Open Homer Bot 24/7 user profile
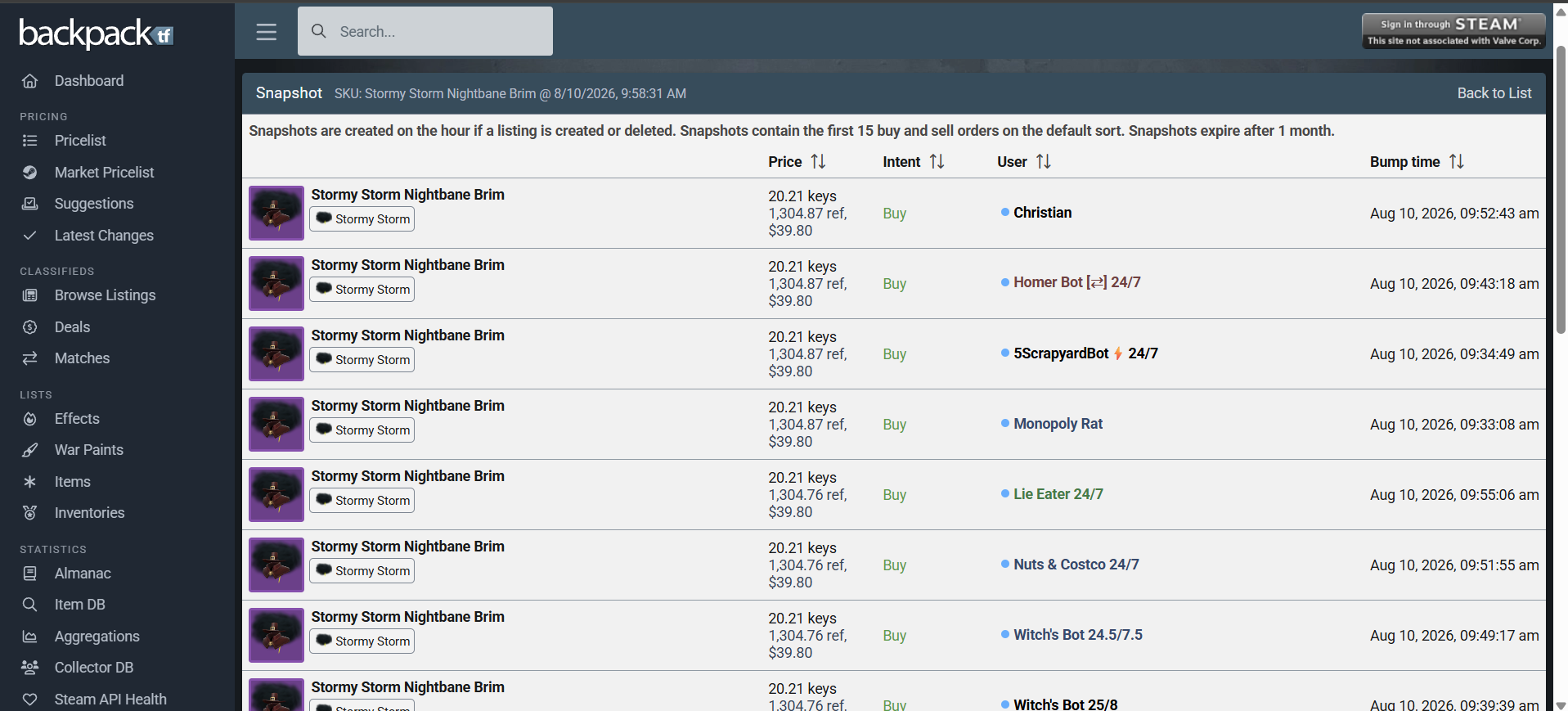The height and width of the screenshot is (711, 1568). [1076, 282]
